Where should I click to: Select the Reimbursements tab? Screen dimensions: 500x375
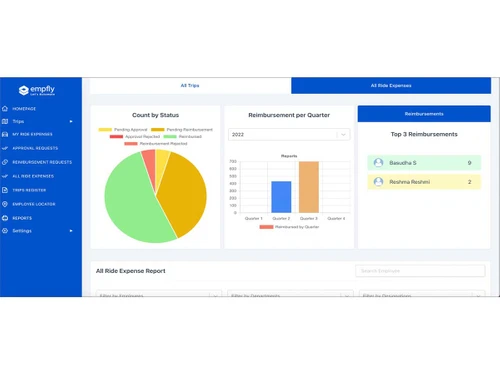(424, 114)
